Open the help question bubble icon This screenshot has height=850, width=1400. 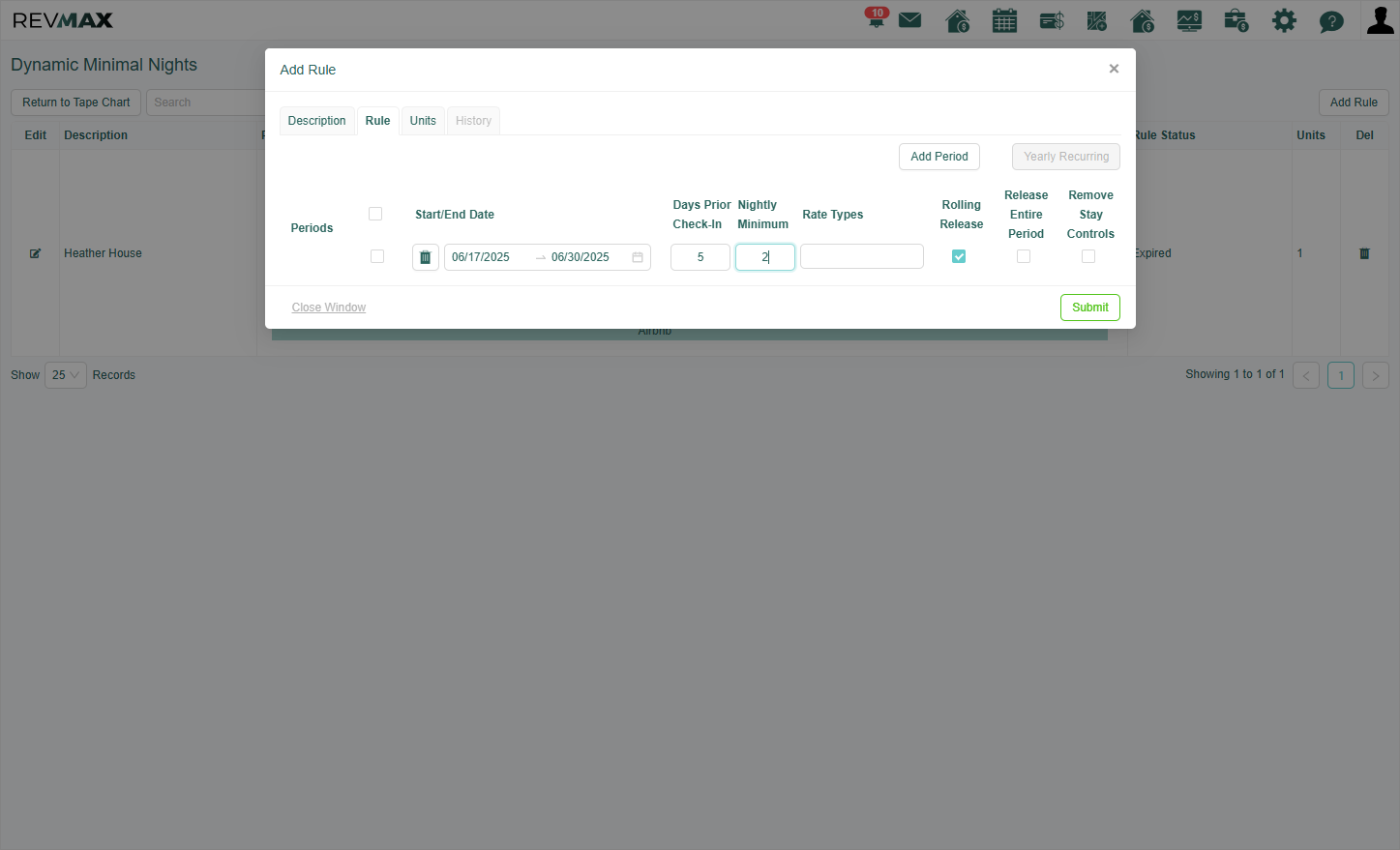tap(1331, 21)
